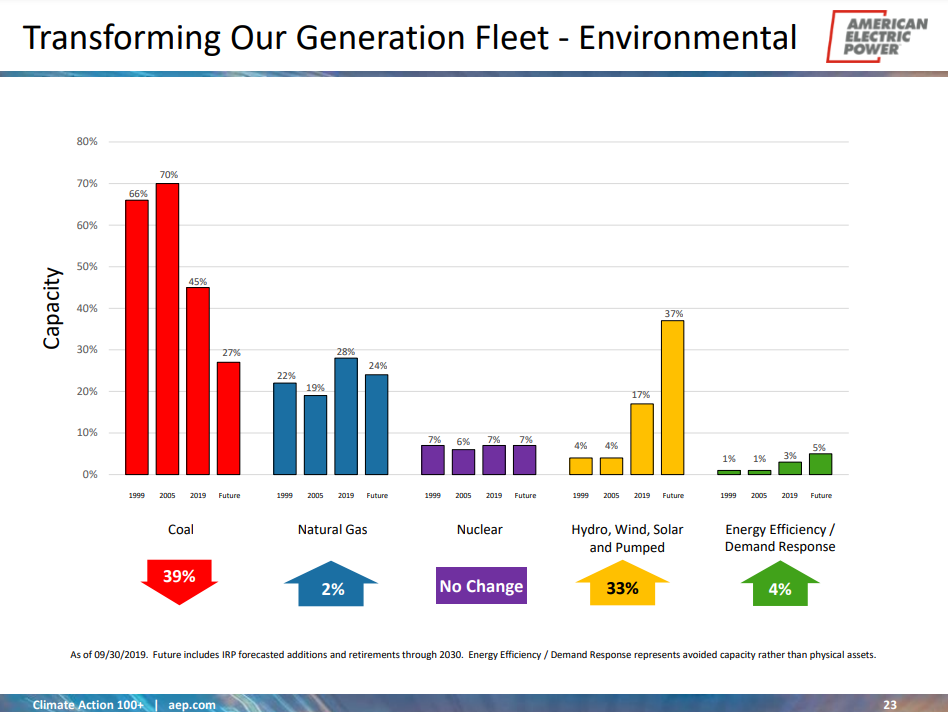Click the blue 2% up arrow under Natural Gas
This screenshot has width=948, height=712.
331,583
